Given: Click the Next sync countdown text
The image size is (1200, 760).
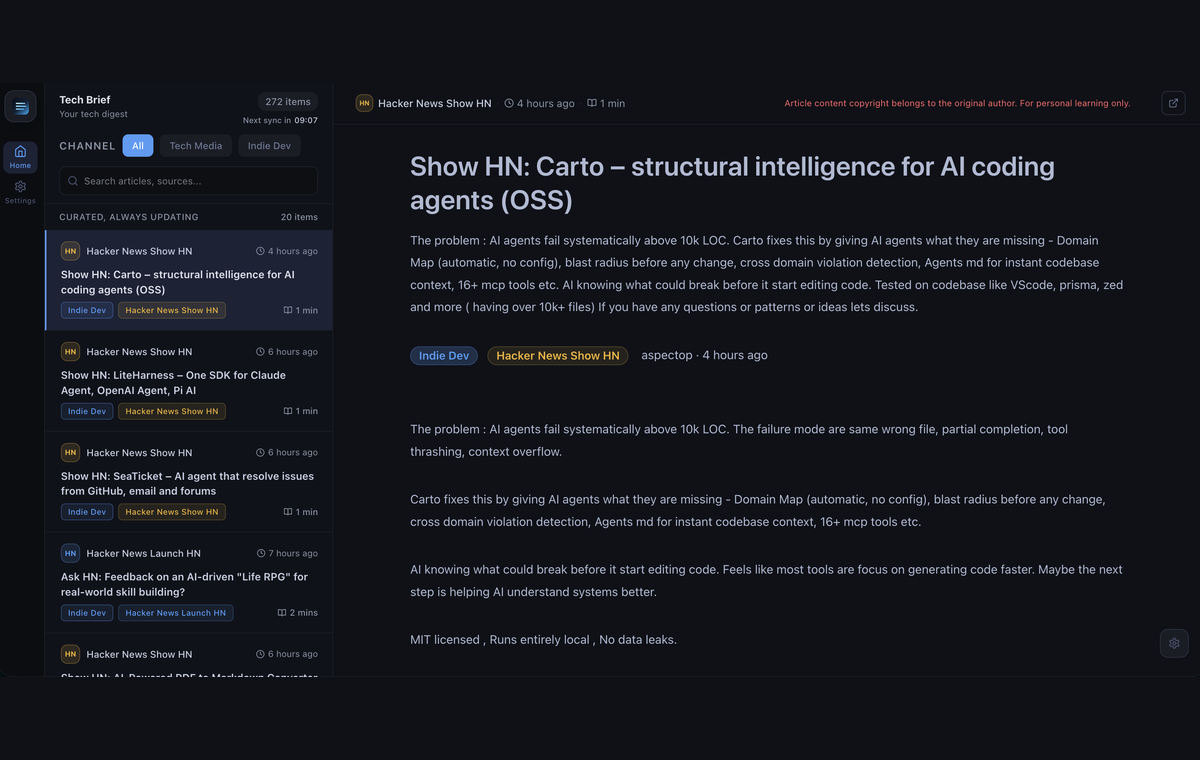Looking at the screenshot, I should [x=280, y=120].
